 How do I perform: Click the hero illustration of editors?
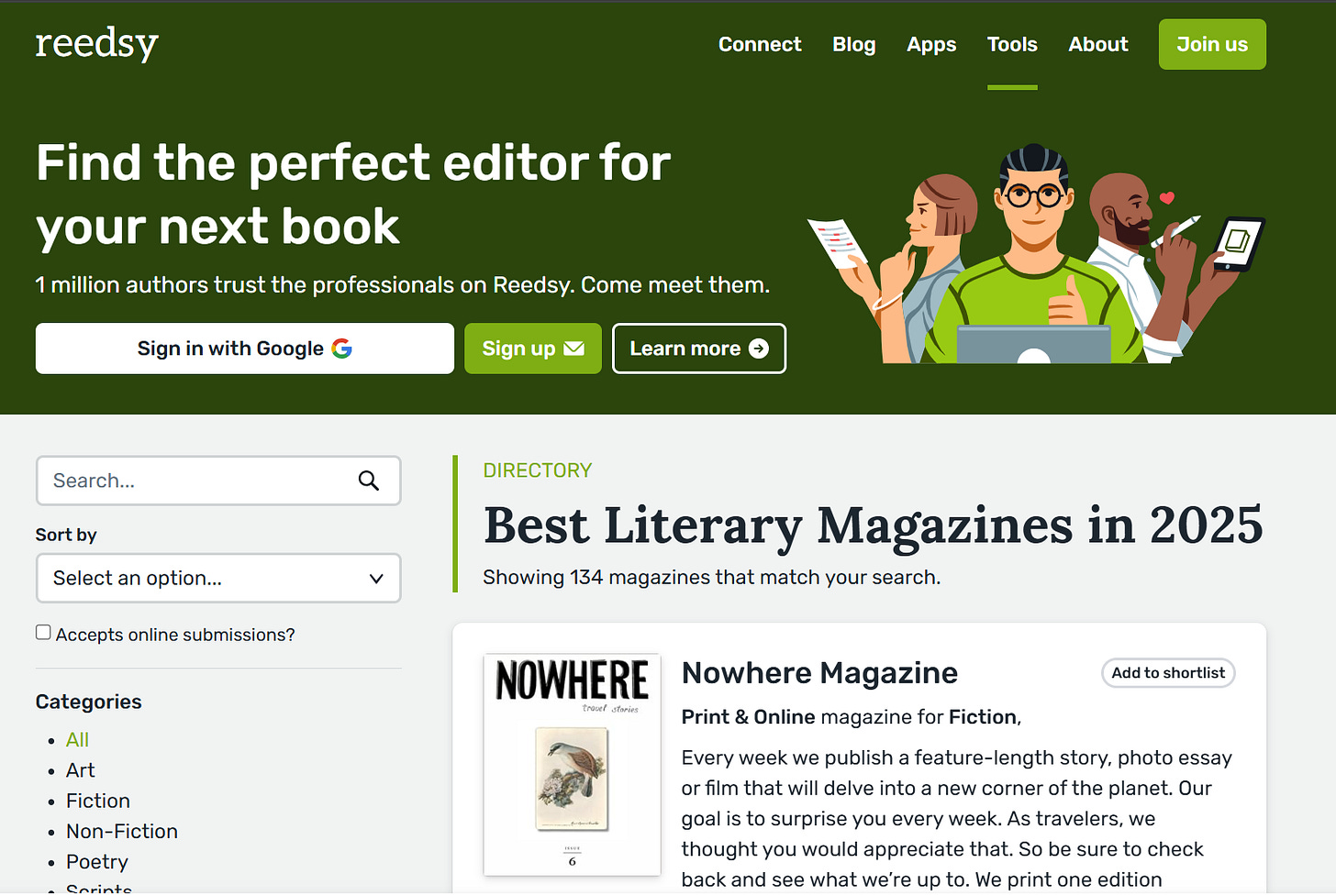coord(1037,253)
